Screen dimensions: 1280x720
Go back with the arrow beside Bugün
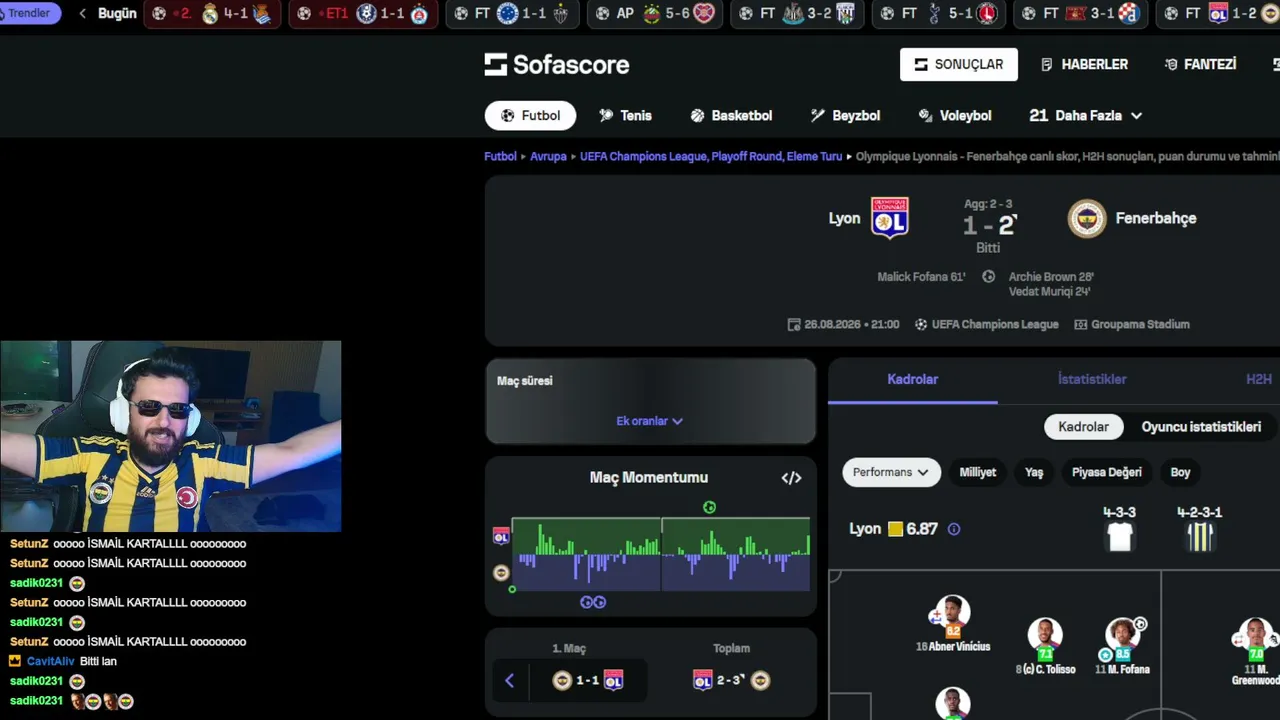82,14
